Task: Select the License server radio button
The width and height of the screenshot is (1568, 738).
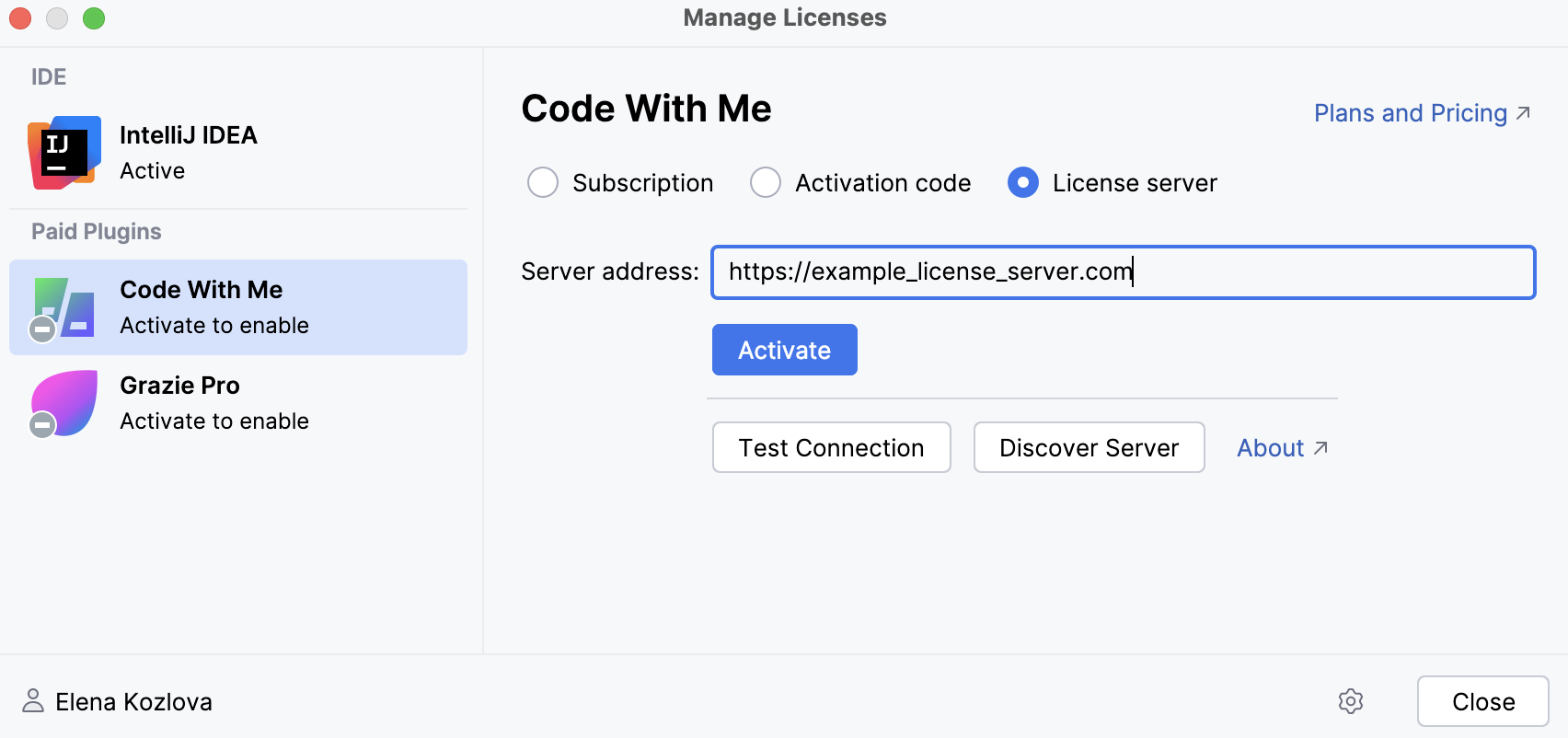Action: (x=1023, y=182)
